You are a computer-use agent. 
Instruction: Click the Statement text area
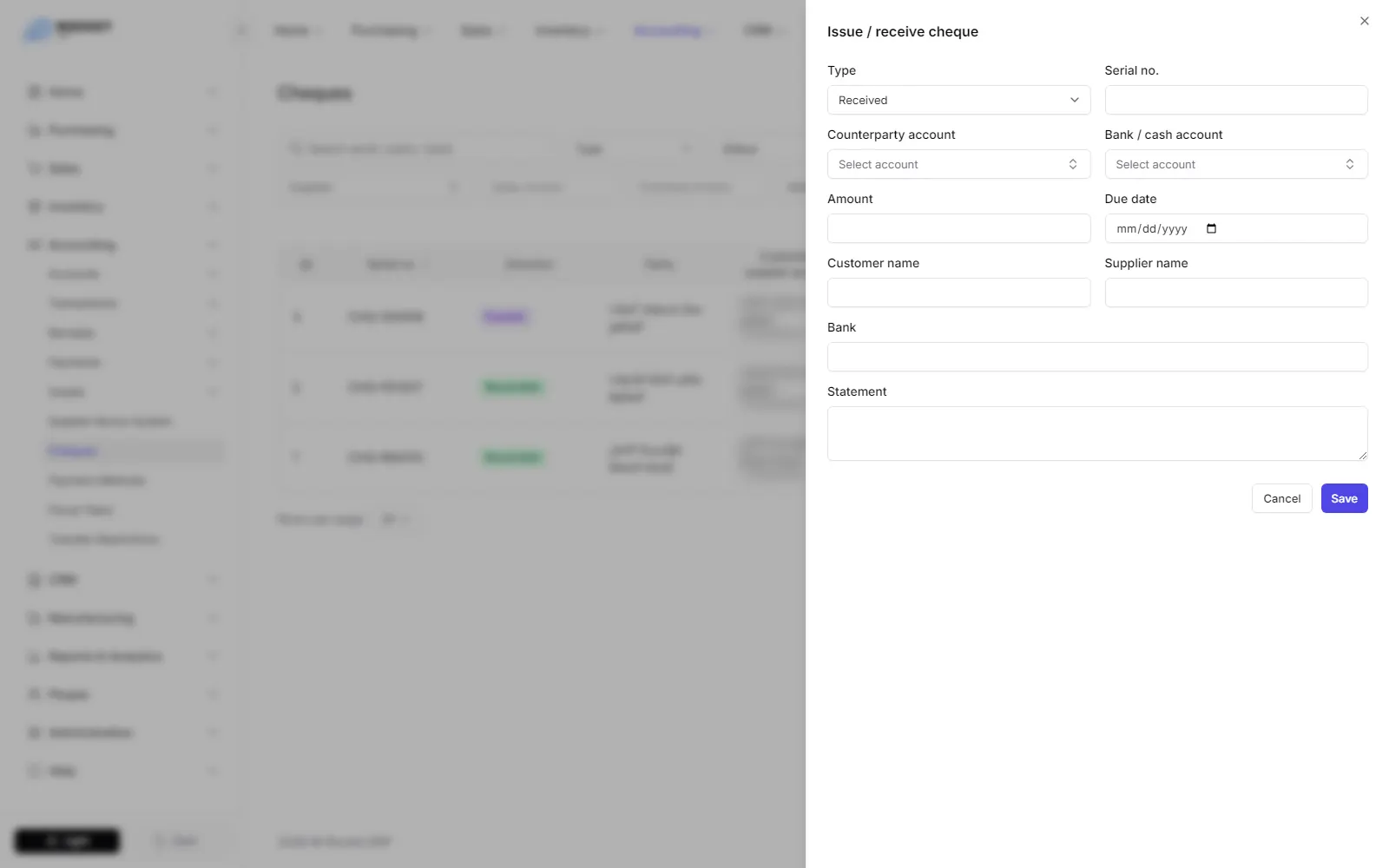(1097, 433)
